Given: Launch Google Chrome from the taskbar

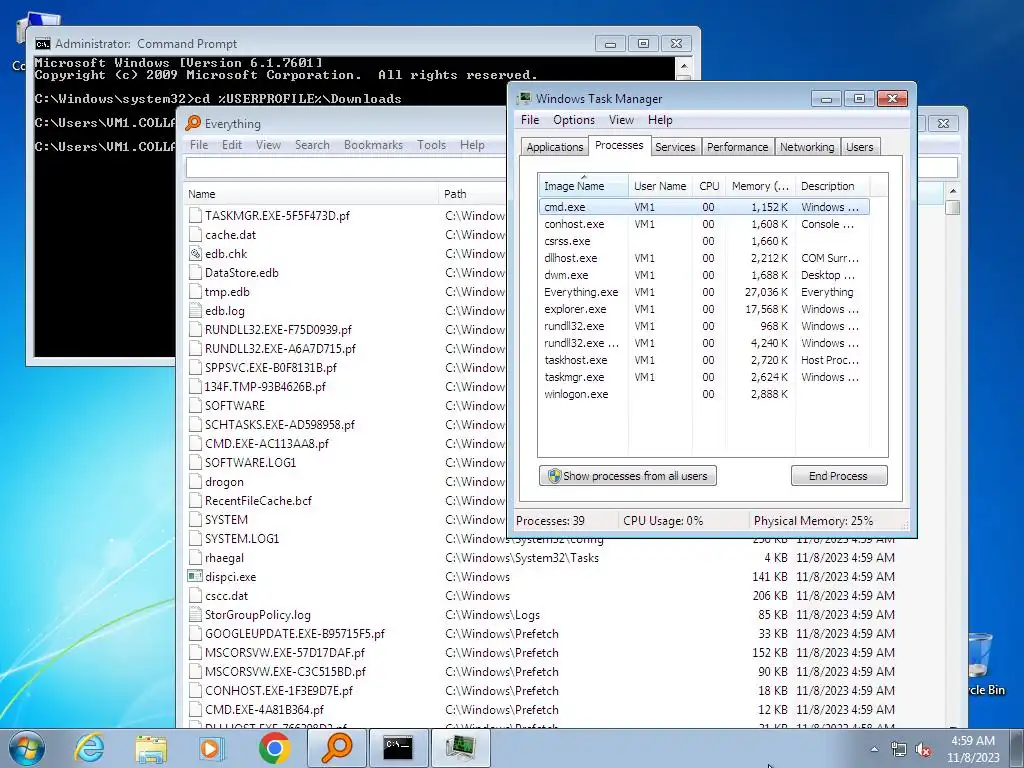Looking at the screenshot, I should [x=274, y=748].
